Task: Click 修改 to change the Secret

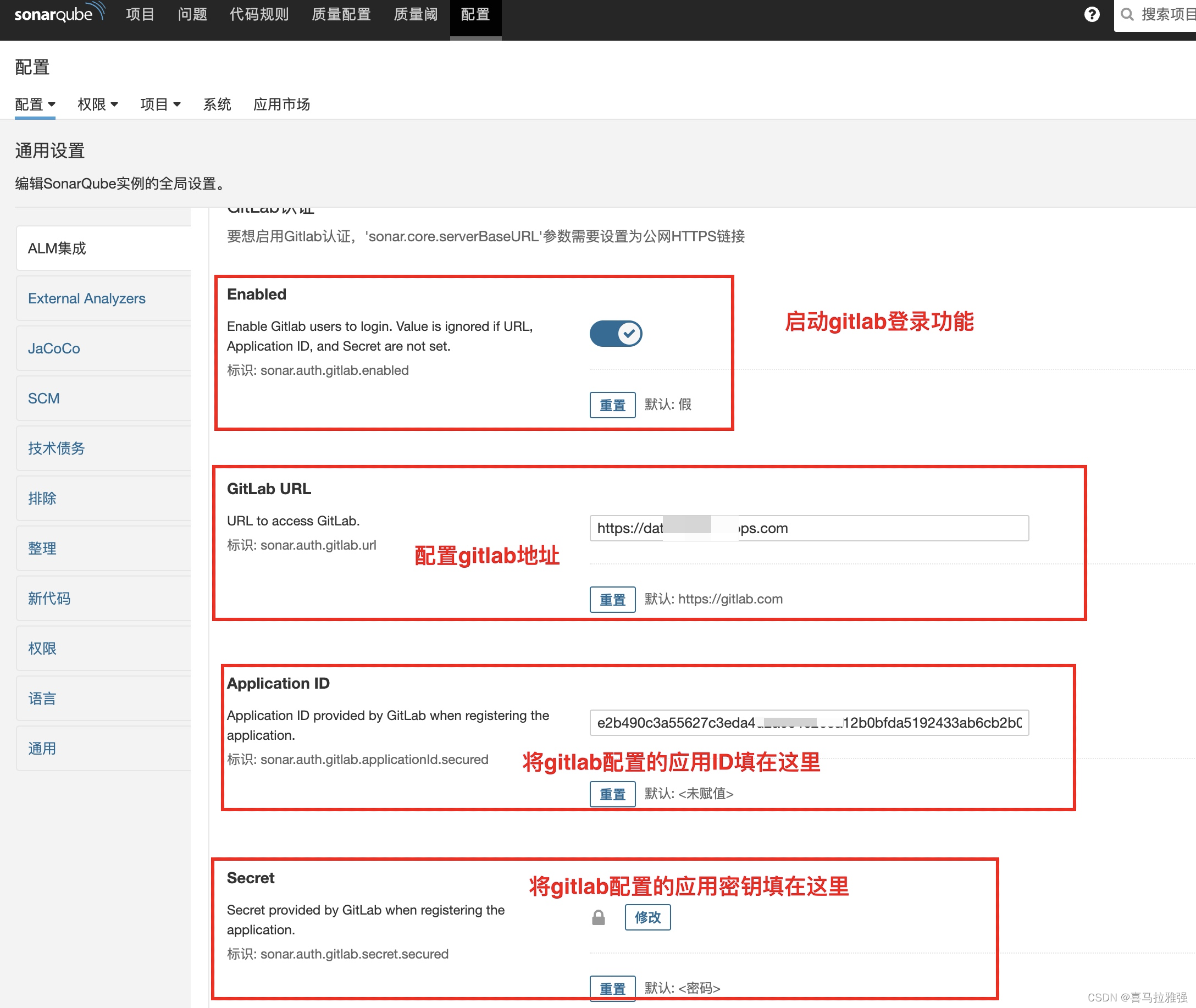Action: pos(647,918)
